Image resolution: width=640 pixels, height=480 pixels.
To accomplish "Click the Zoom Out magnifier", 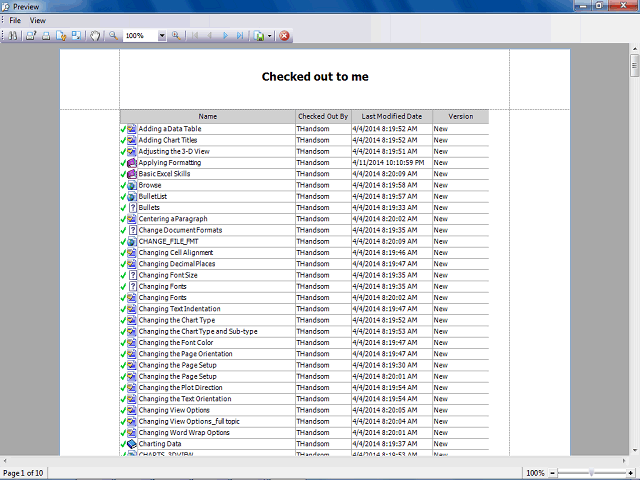I will [113, 36].
